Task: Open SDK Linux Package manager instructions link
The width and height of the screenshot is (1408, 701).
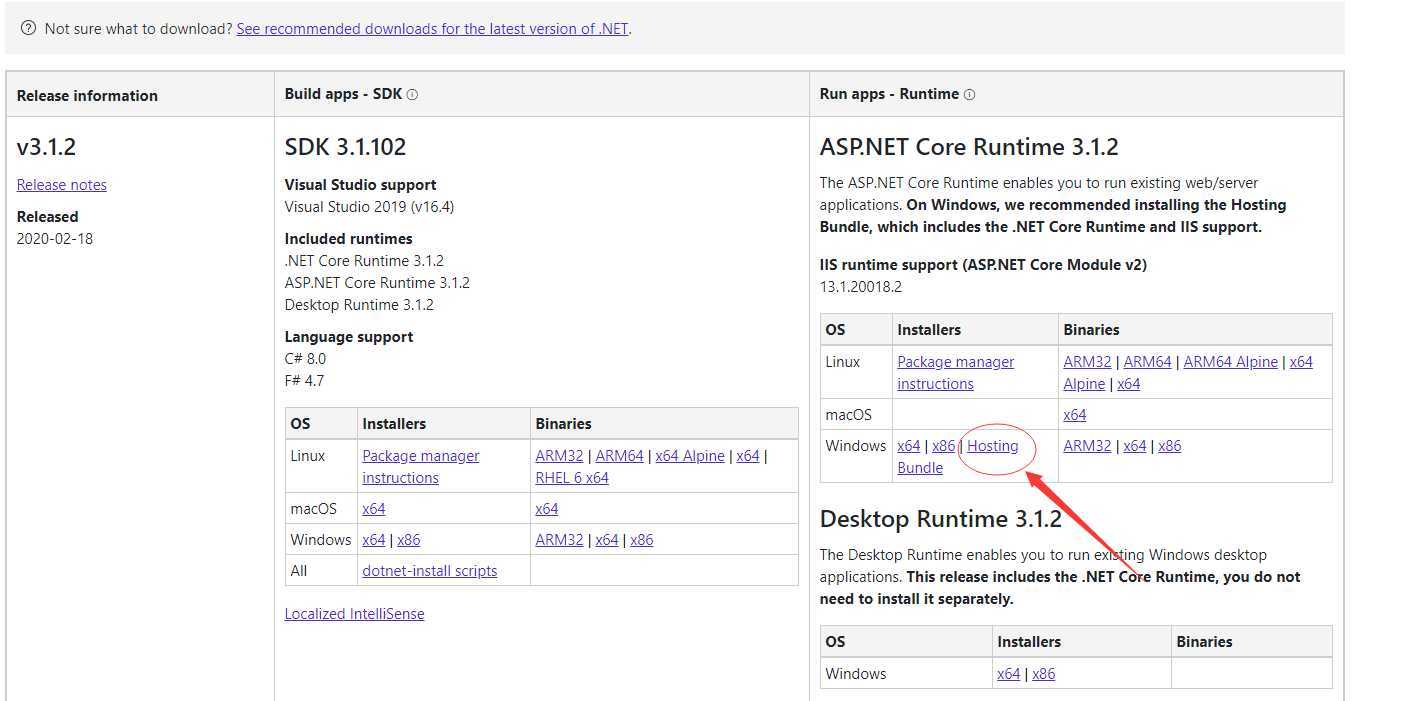Action: pos(421,466)
